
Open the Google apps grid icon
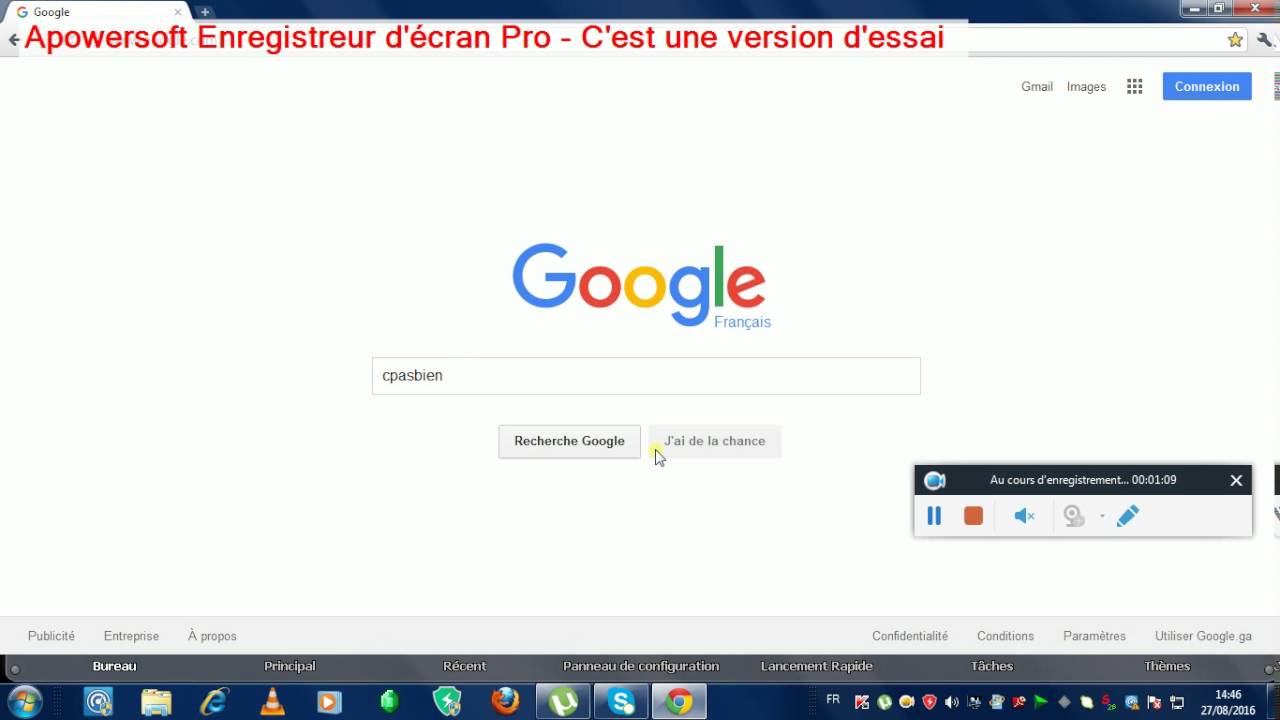tap(1134, 87)
